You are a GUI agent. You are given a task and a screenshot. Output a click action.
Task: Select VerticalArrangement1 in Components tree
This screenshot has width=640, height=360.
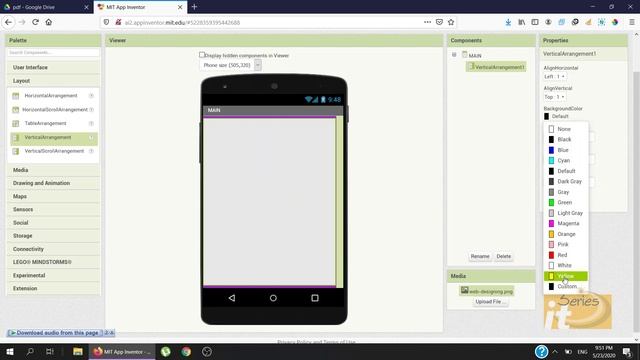tap(496, 67)
